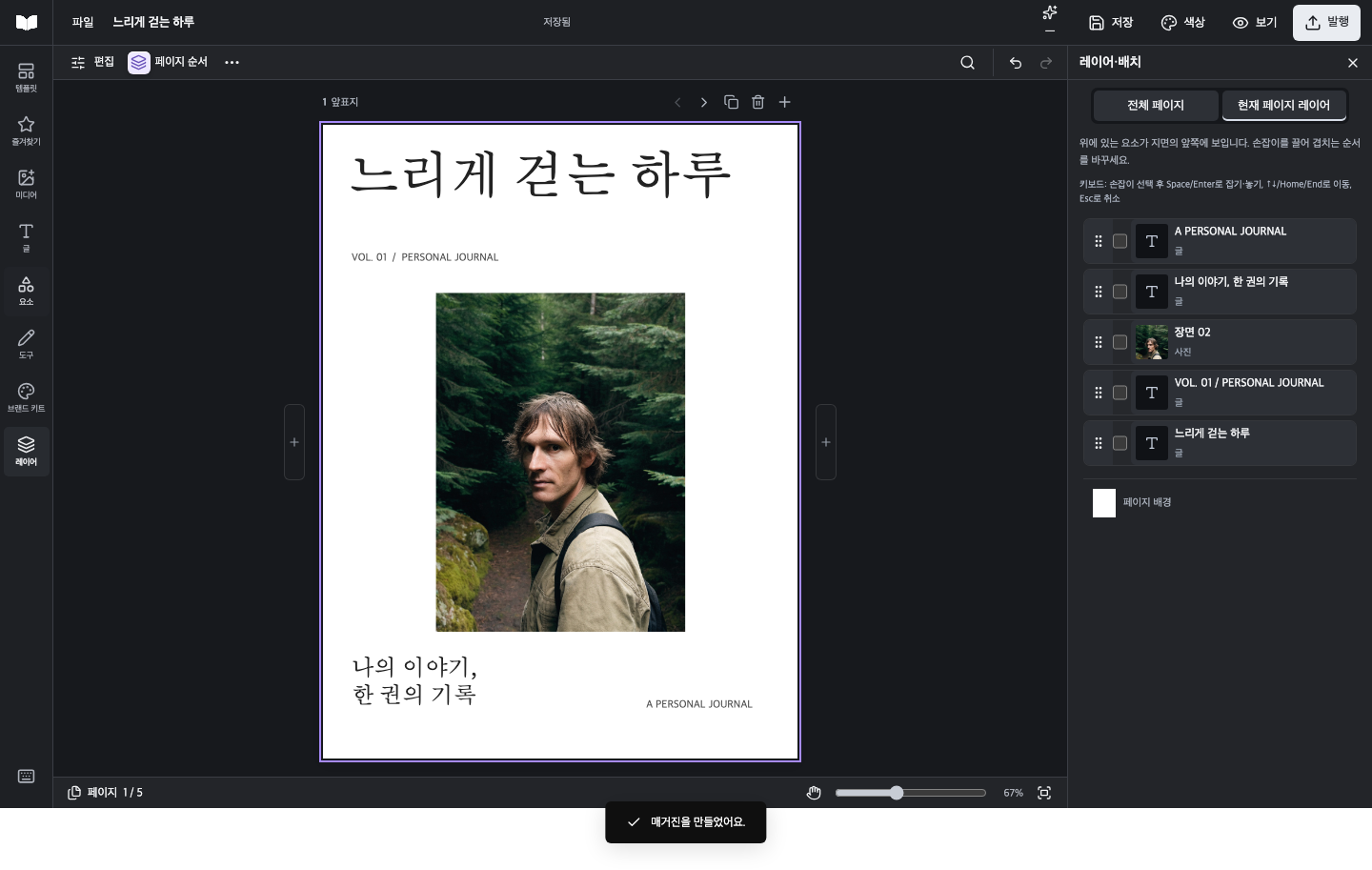Check the '장면 02' photo layer checkbox
The width and height of the screenshot is (1372, 870).
[1120, 342]
